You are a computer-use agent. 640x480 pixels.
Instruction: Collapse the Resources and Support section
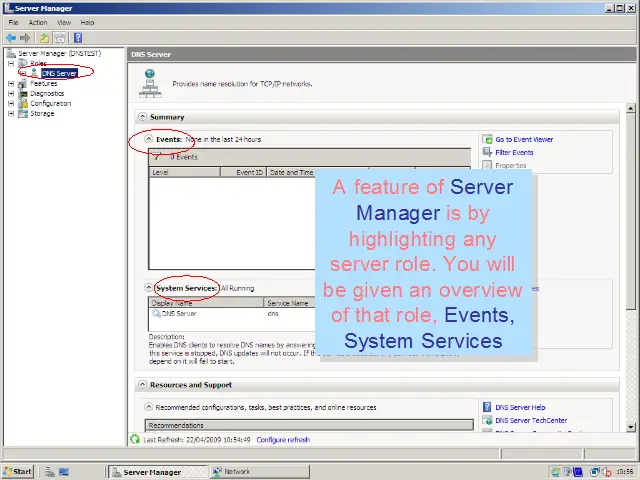point(142,384)
